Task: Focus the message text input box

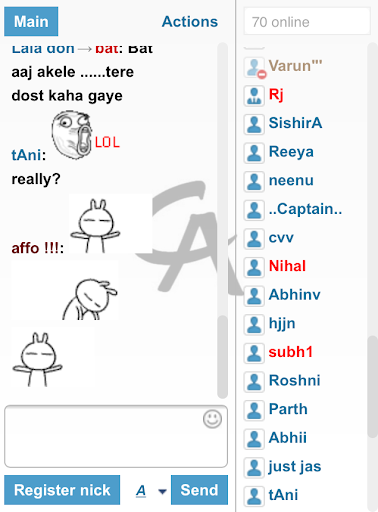Action: coord(116,436)
